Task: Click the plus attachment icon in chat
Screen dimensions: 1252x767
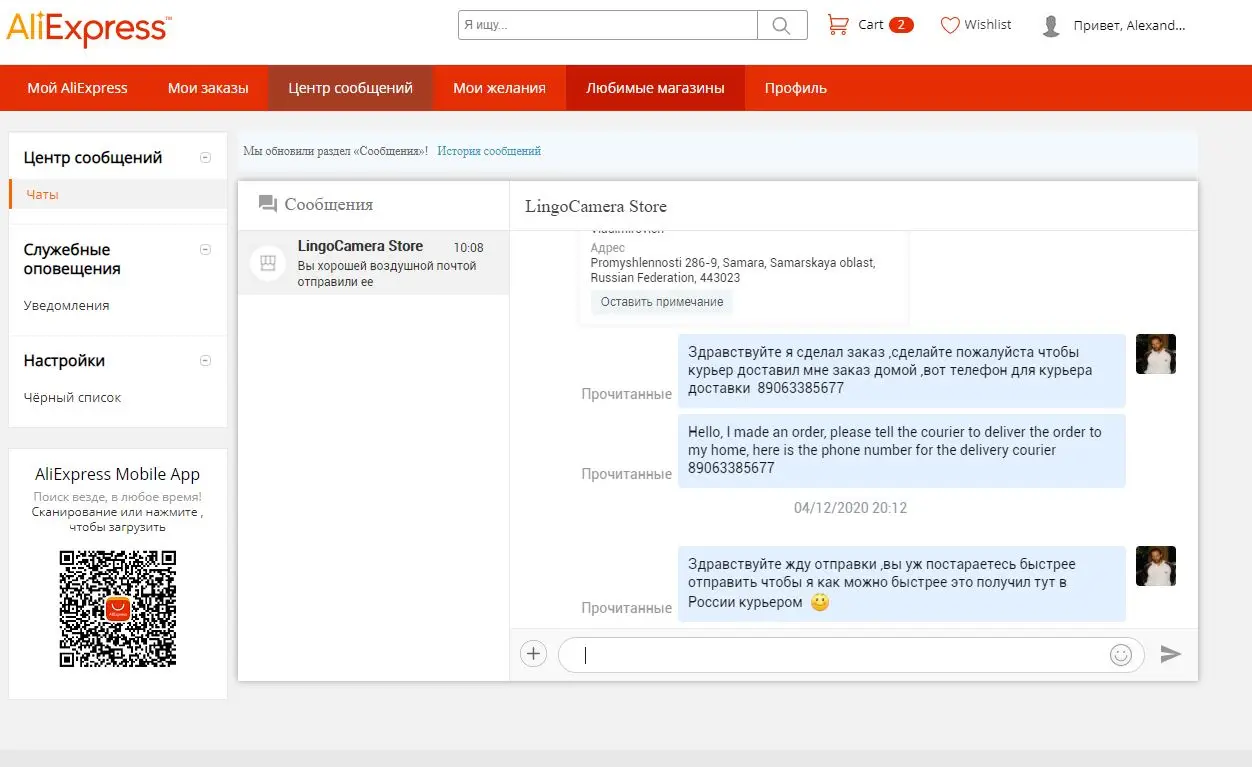Action: pyautogui.click(x=534, y=654)
